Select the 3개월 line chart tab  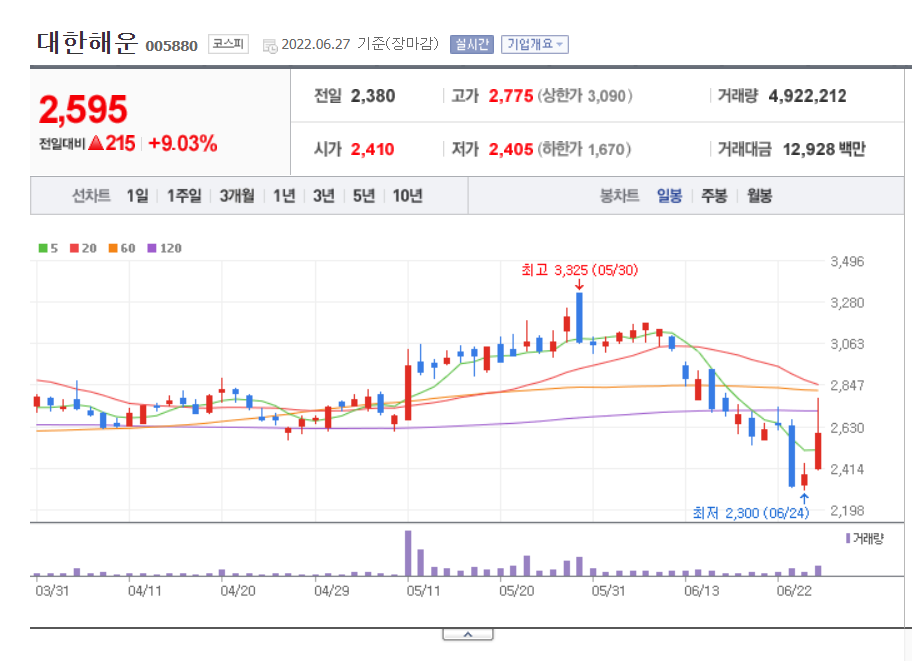(237, 196)
